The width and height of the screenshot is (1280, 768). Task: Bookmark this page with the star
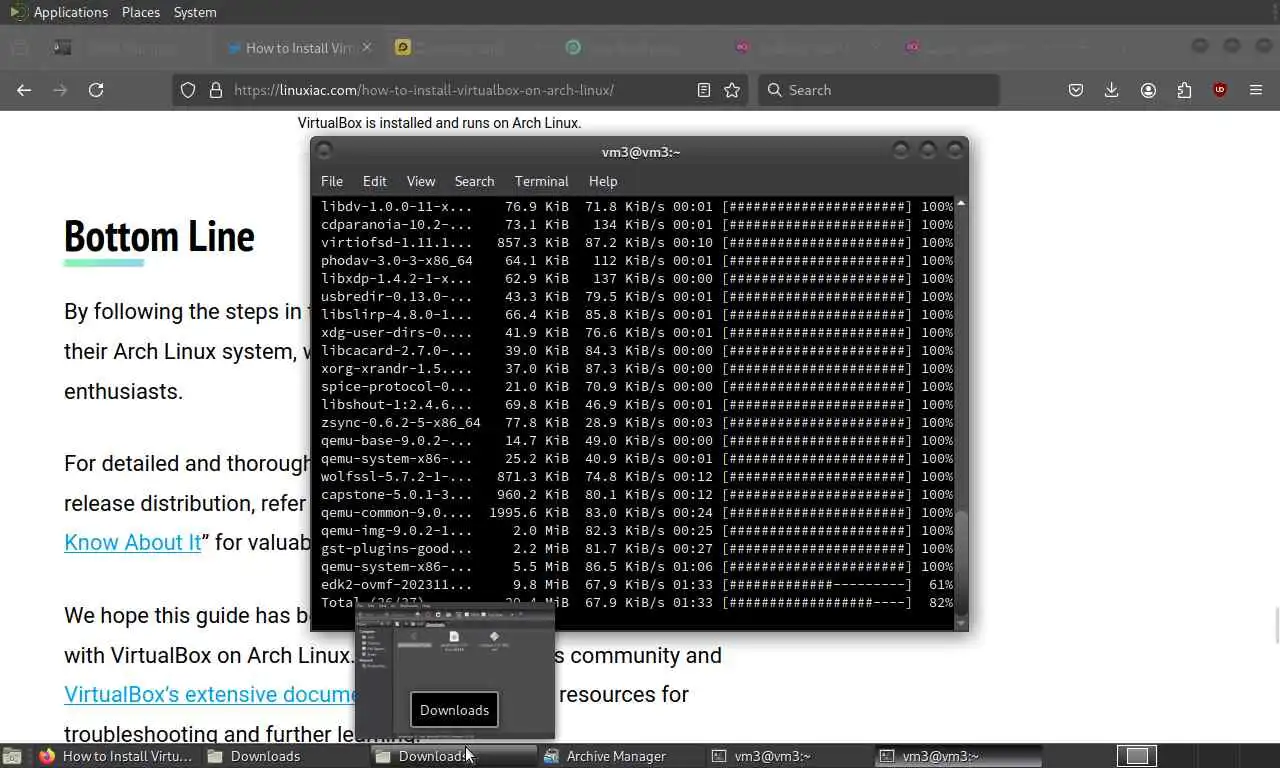pos(732,90)
